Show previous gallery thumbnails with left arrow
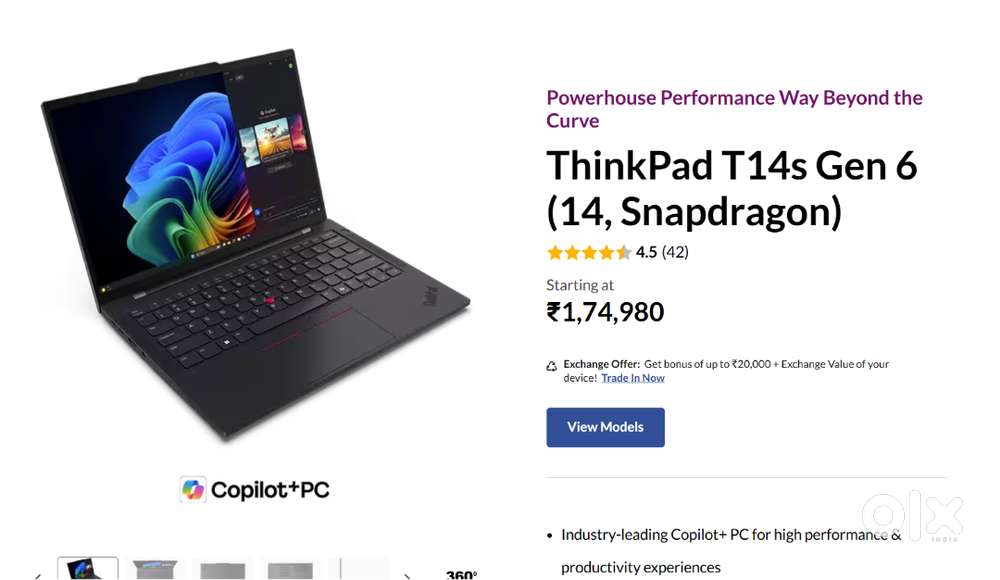 click(38, 576)
